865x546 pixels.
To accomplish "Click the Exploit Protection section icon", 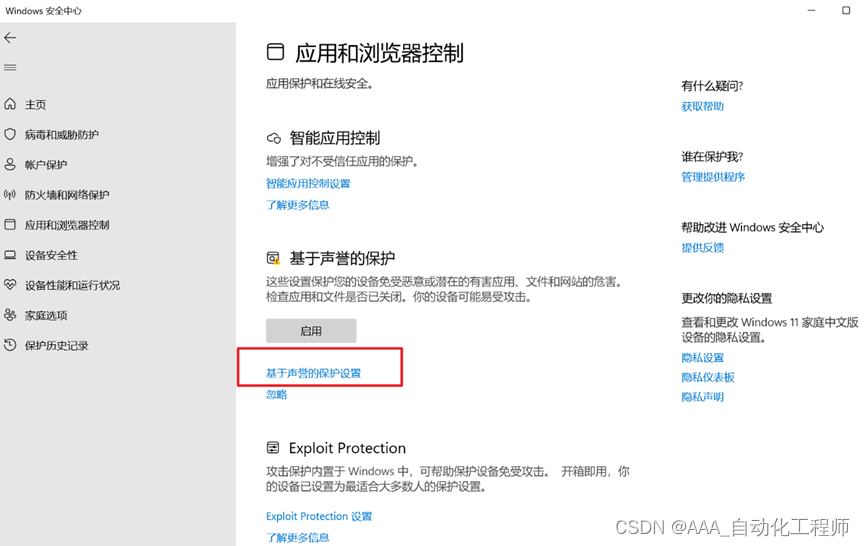I will click(273, 447).
